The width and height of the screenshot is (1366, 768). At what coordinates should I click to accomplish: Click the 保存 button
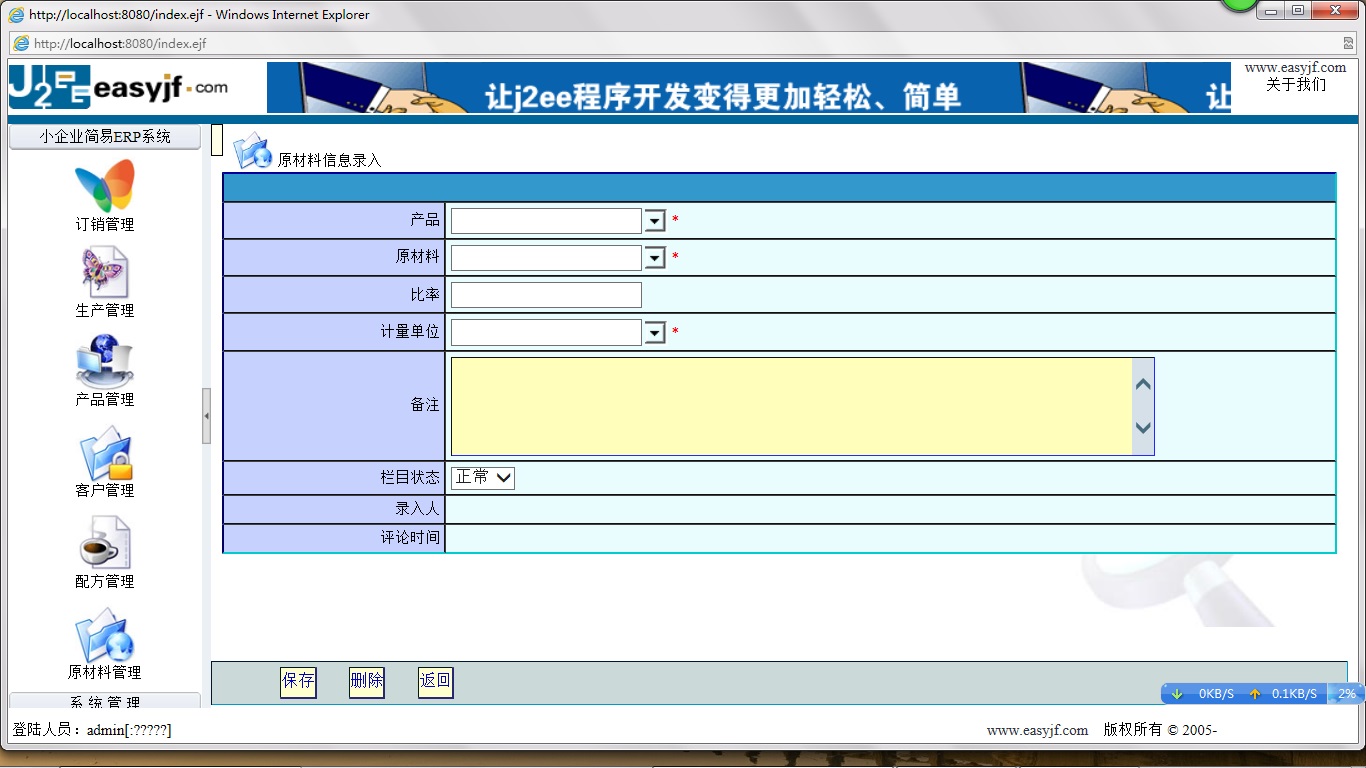[298, 682]
